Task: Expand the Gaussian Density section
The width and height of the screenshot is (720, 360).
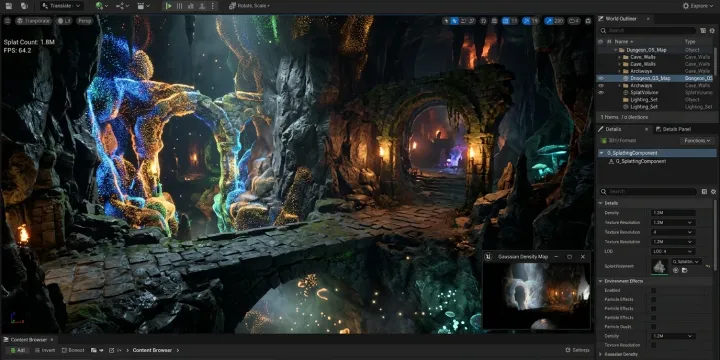Action: coord(601,354)
